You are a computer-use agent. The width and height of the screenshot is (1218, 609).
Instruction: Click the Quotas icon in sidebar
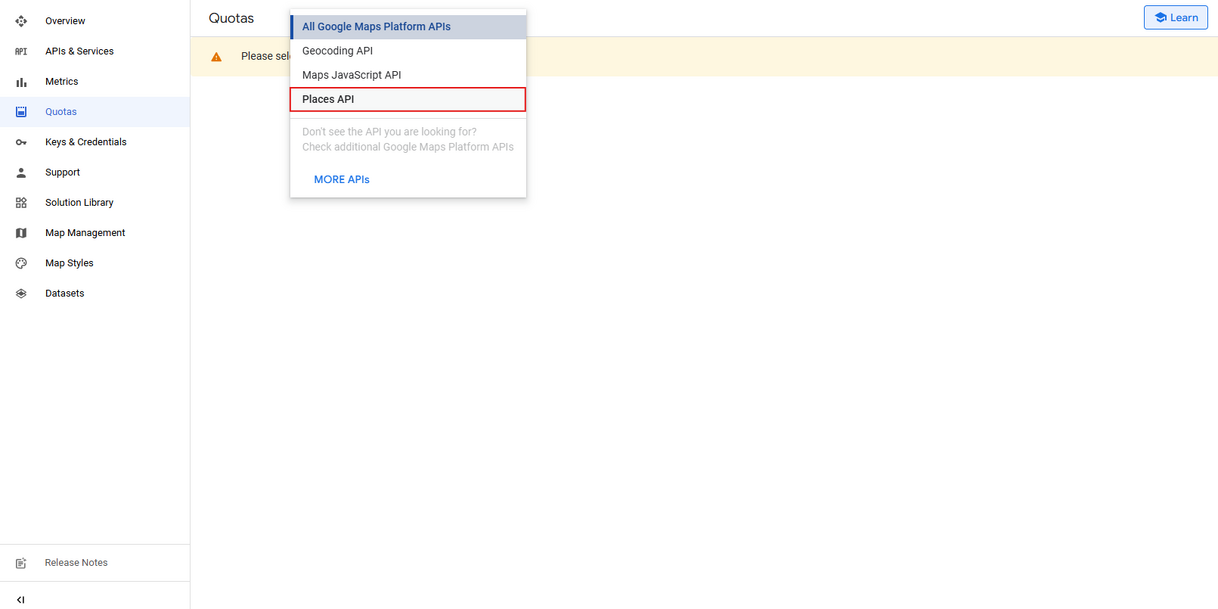coord(21,112)
